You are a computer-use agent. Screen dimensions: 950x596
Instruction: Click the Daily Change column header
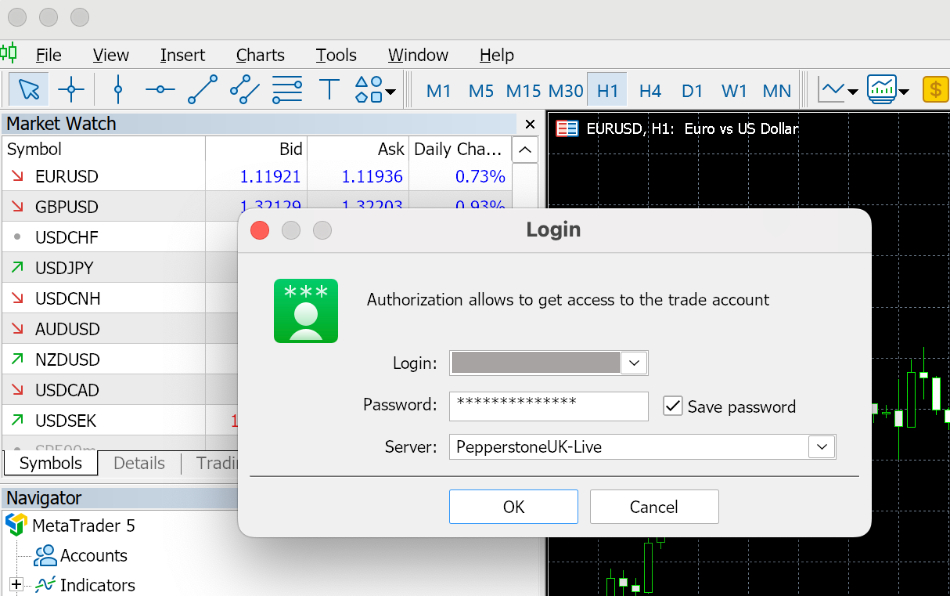point(460,149)
